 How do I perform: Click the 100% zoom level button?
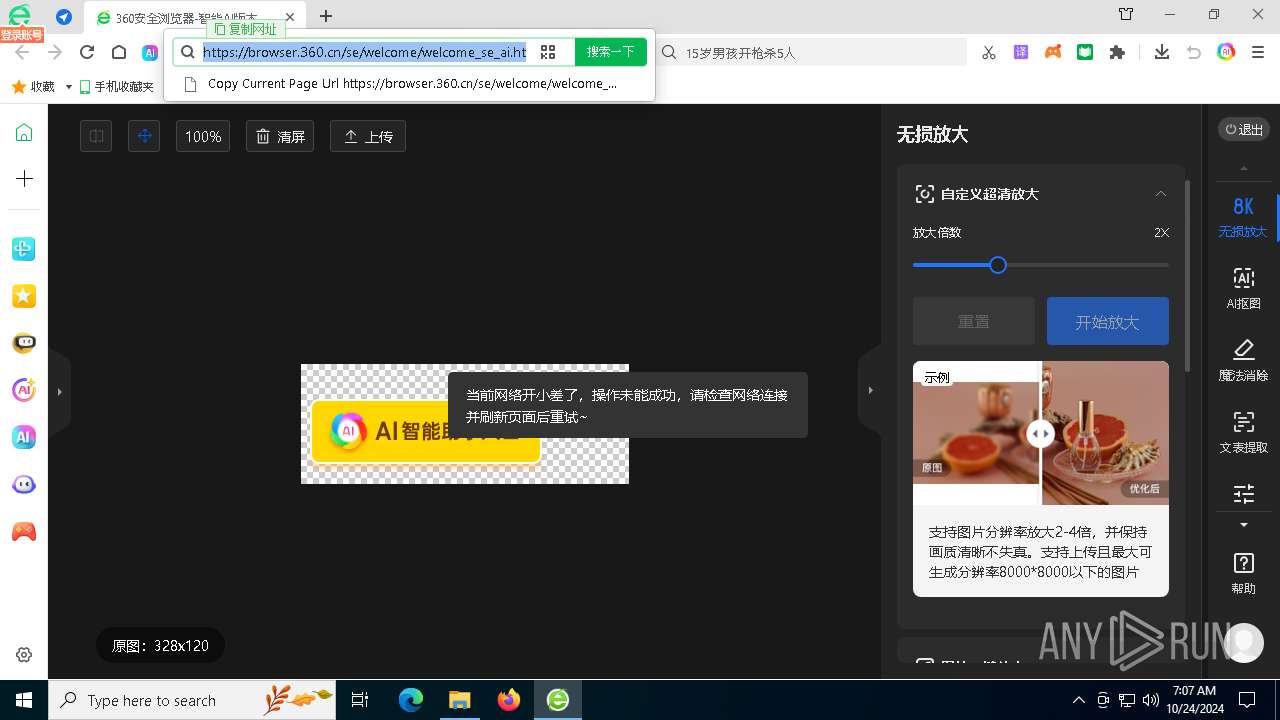point(203,136)
